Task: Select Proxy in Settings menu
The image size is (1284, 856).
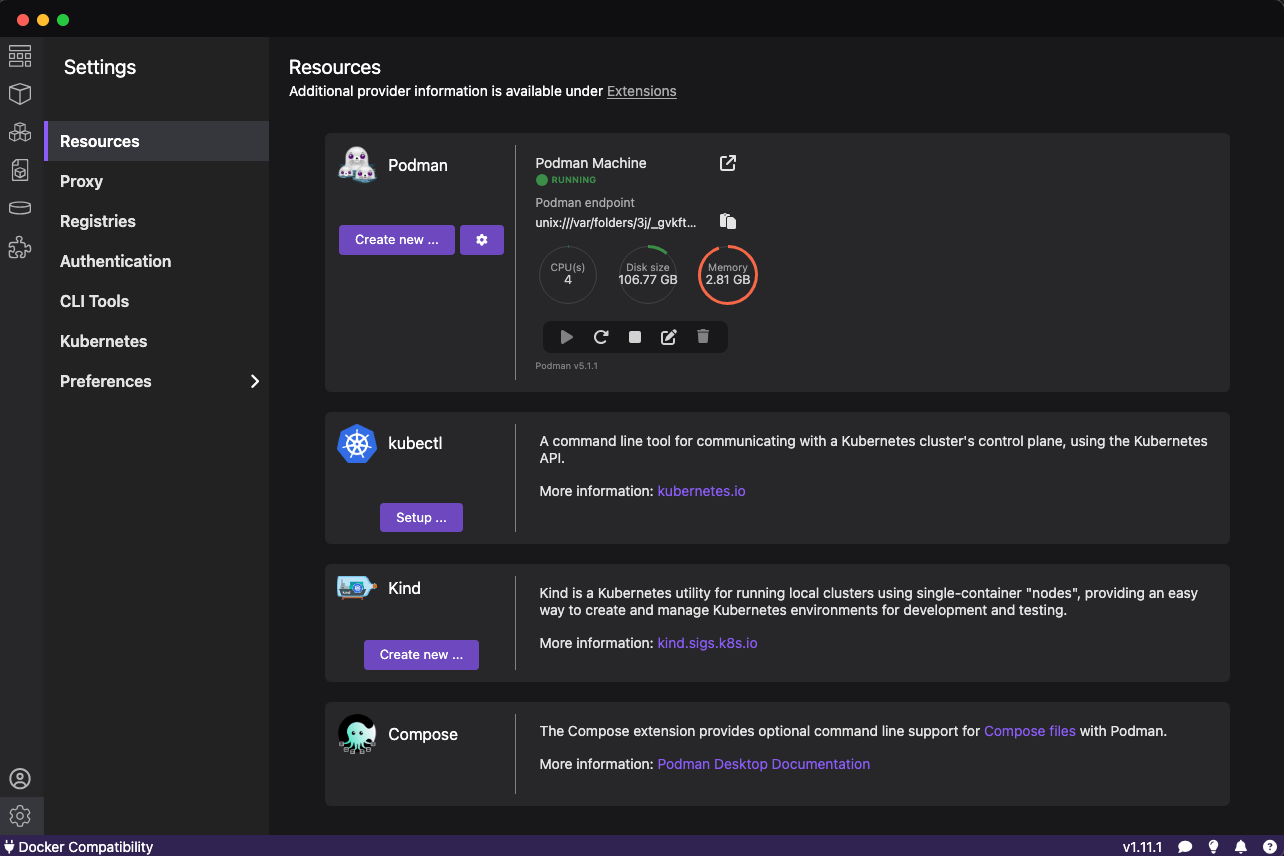Action: tap(157, 181)
